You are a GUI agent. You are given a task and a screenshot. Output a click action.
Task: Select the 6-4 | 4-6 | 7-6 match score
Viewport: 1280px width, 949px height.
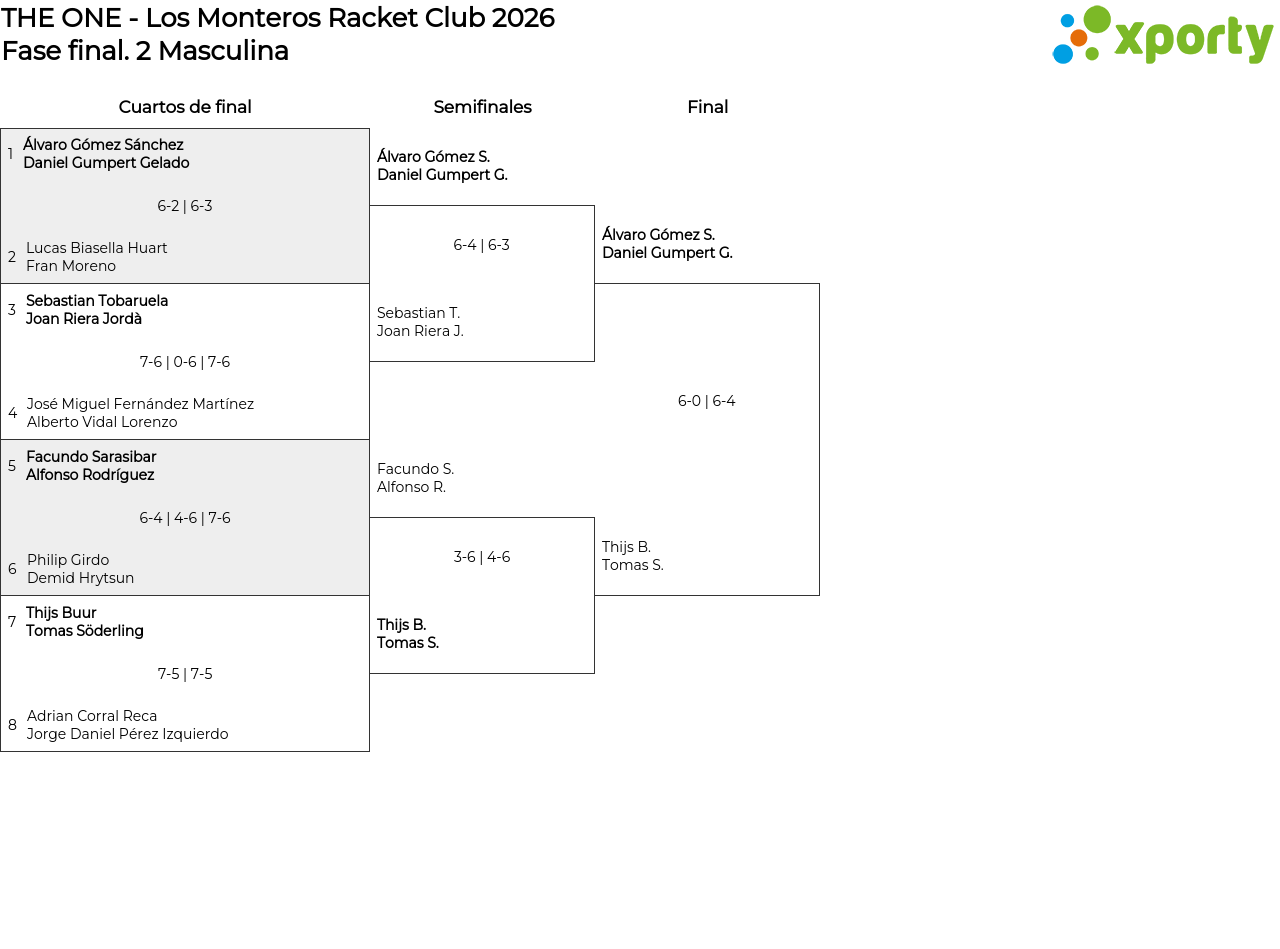[185, 518]
